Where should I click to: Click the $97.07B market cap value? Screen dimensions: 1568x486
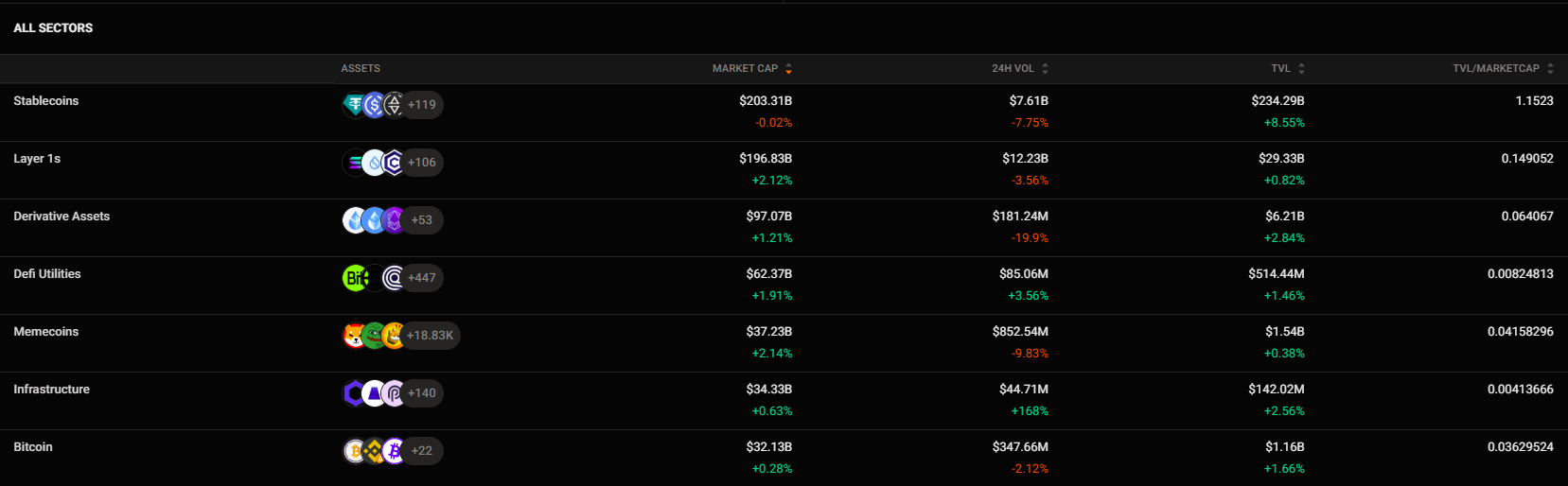tap(769, 217)
